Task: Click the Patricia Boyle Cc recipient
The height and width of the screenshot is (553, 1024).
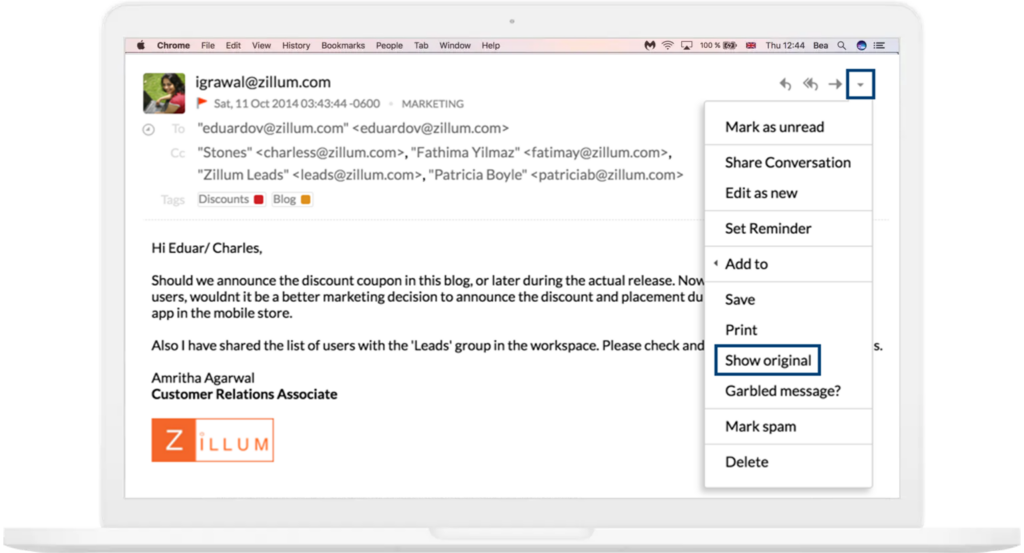Action: 556,175
